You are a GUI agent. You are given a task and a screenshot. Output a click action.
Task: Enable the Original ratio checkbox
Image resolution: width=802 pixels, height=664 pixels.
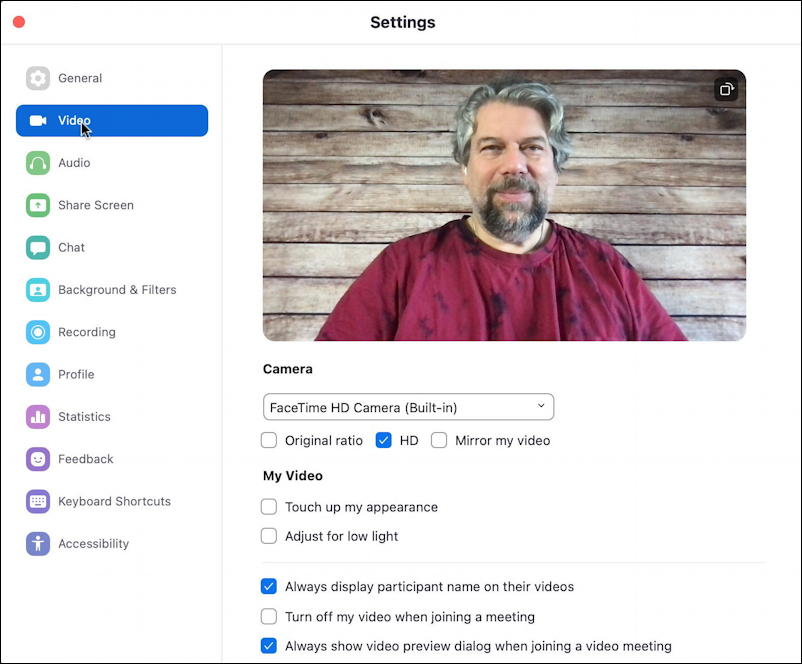coord(269,440)
